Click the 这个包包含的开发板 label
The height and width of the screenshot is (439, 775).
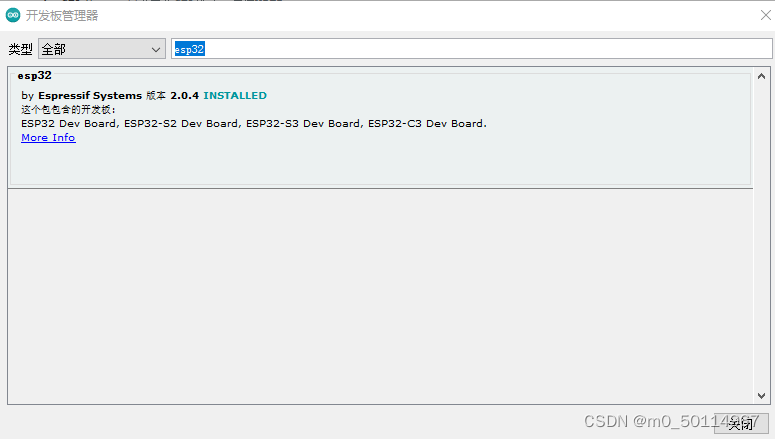[x=68, y=109]
